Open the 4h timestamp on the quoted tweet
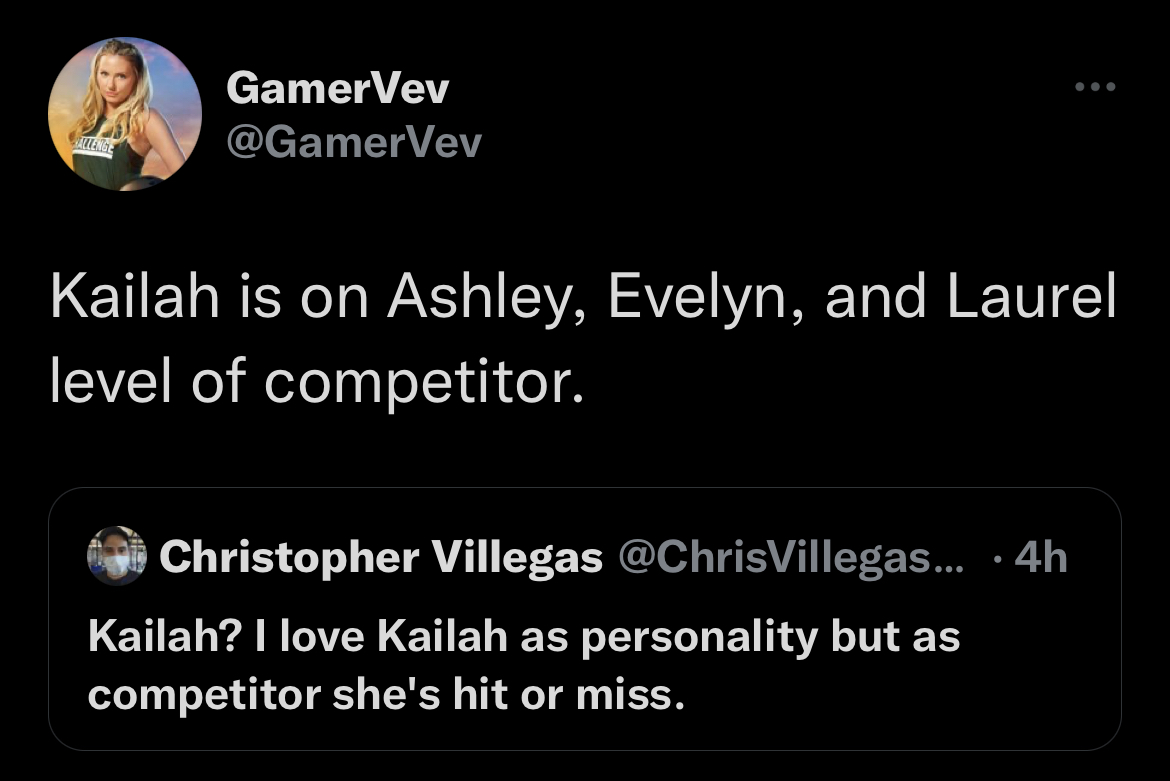The image size is (1170, 781). point(1041,557)
